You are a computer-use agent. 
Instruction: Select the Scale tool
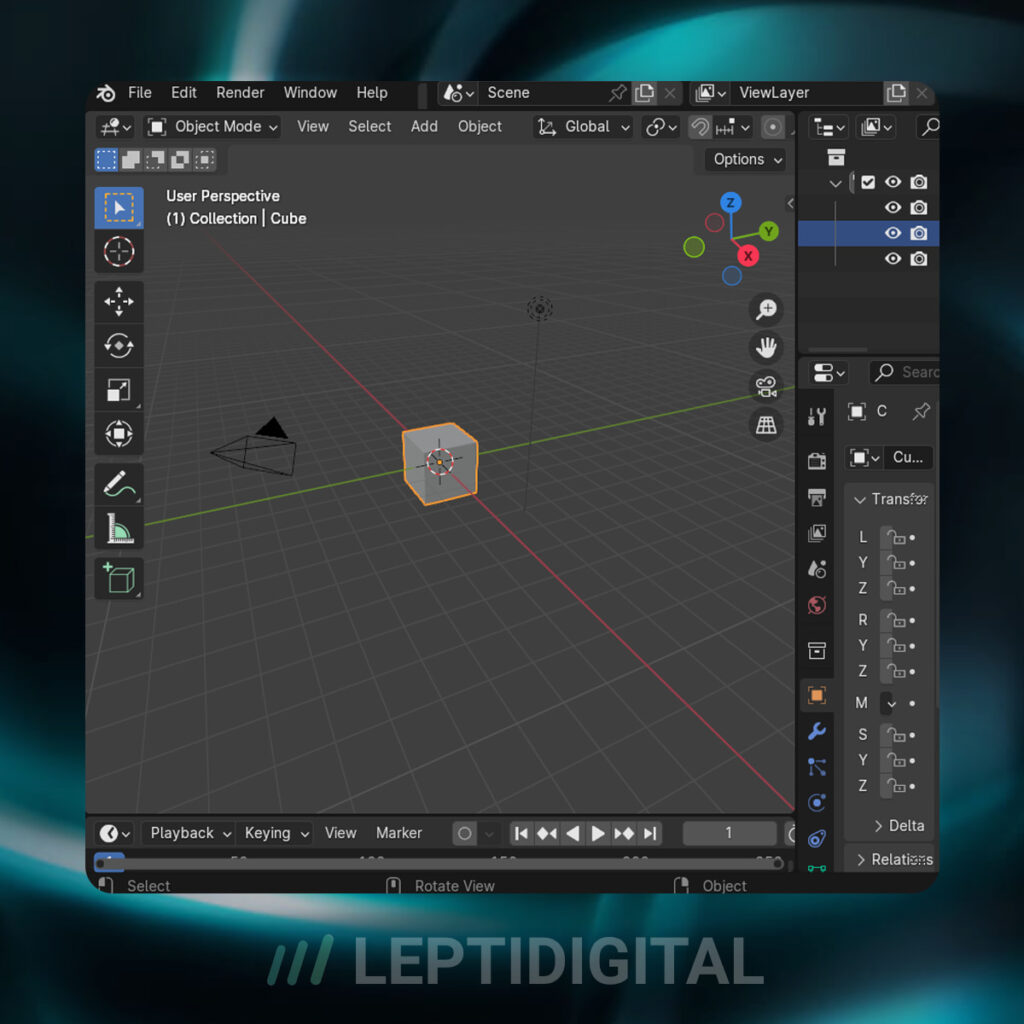click(x=119, y=390)
